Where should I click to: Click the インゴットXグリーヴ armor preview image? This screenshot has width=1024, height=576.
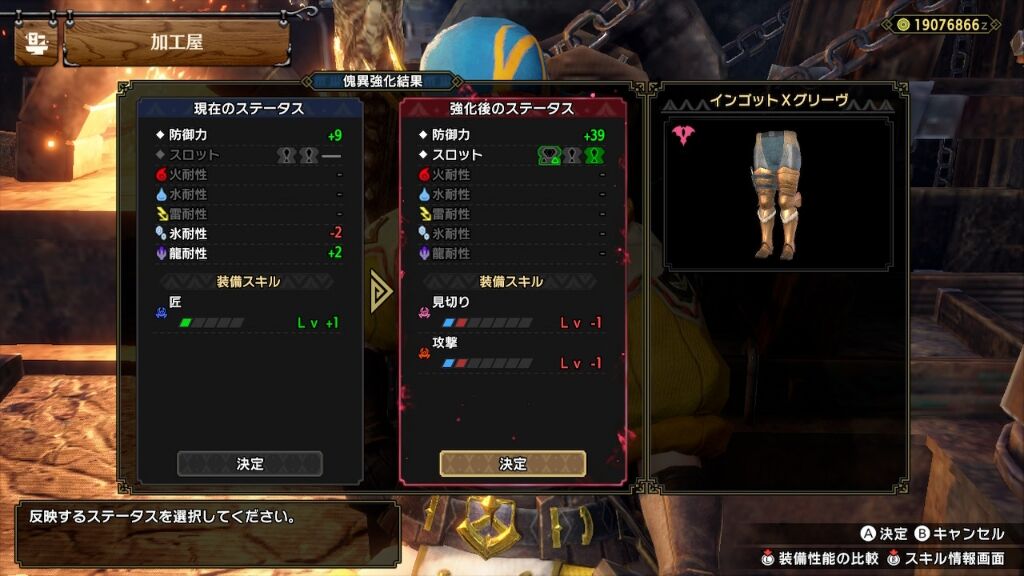[x=777, y=195]
